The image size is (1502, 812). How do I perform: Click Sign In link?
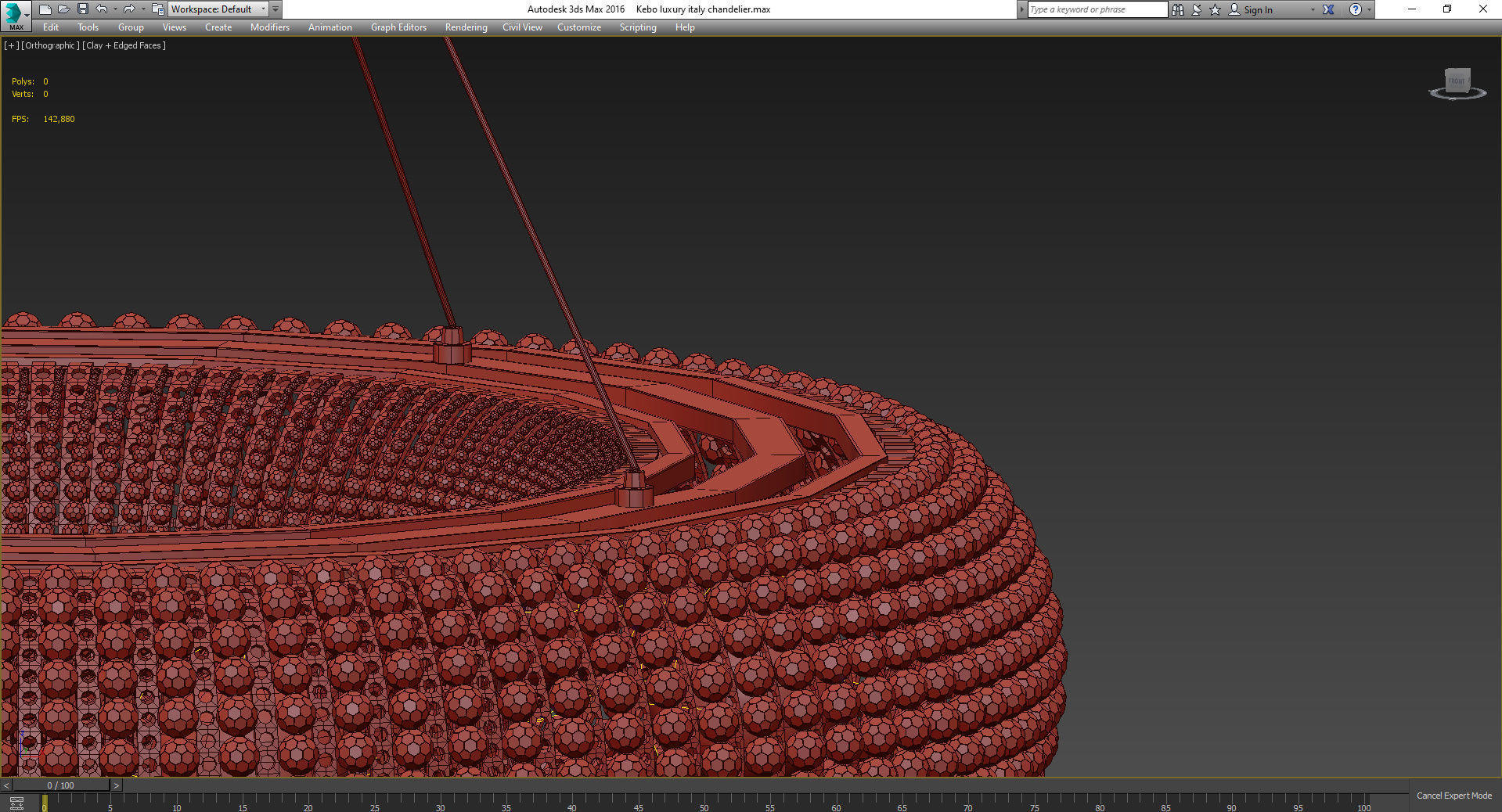[x=1258, y=9]
